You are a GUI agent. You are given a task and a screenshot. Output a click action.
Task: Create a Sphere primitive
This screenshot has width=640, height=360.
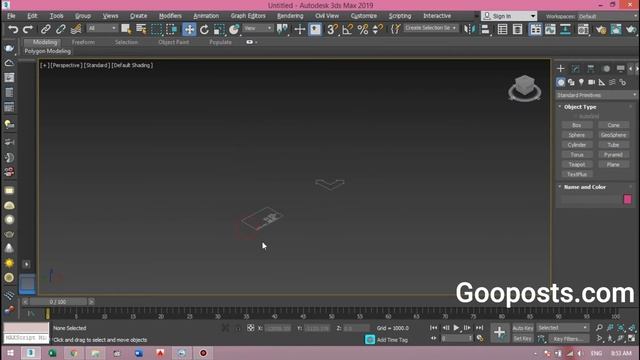point(577,135)
